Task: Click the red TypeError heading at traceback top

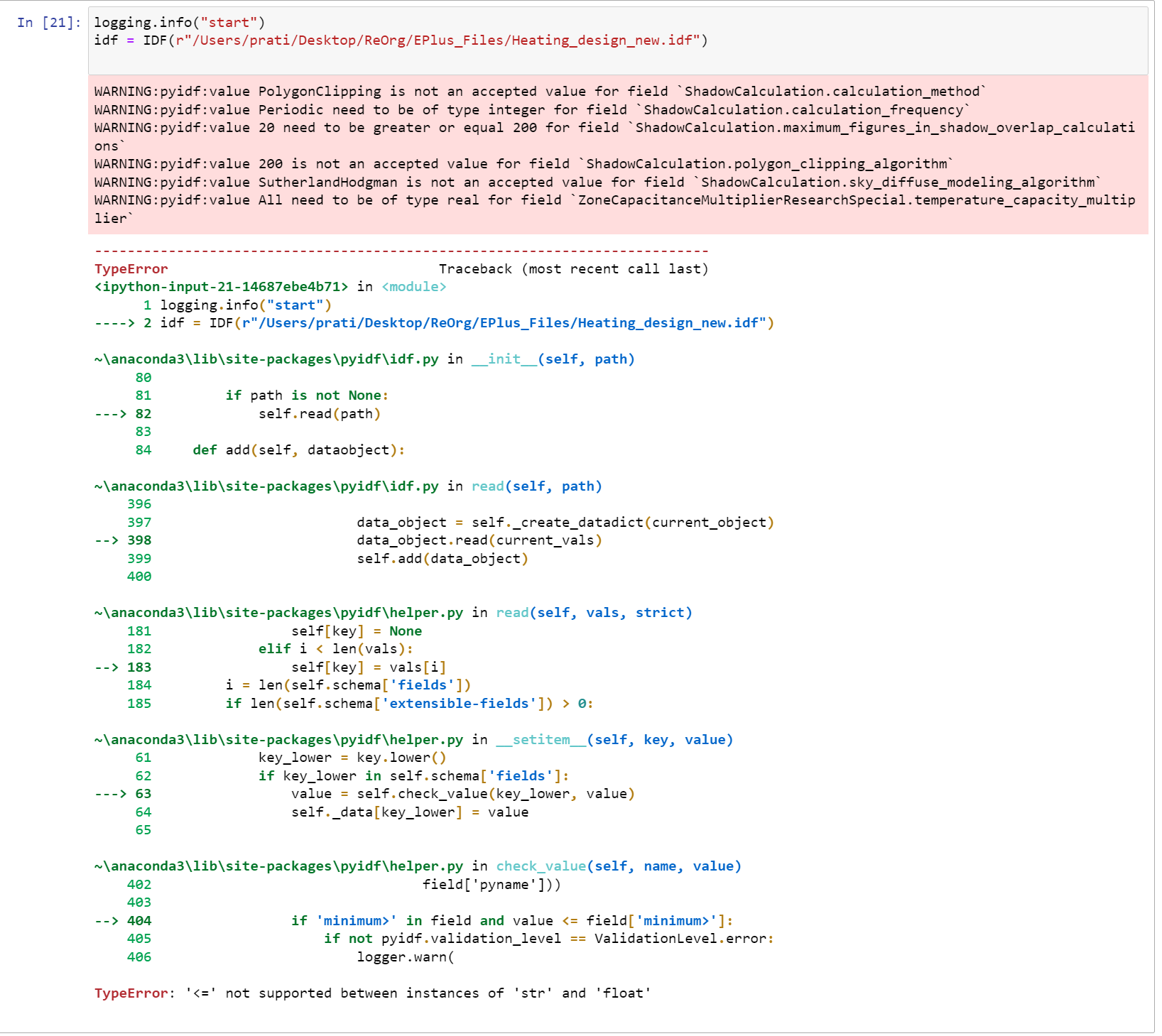Action: tap(131, 269)
